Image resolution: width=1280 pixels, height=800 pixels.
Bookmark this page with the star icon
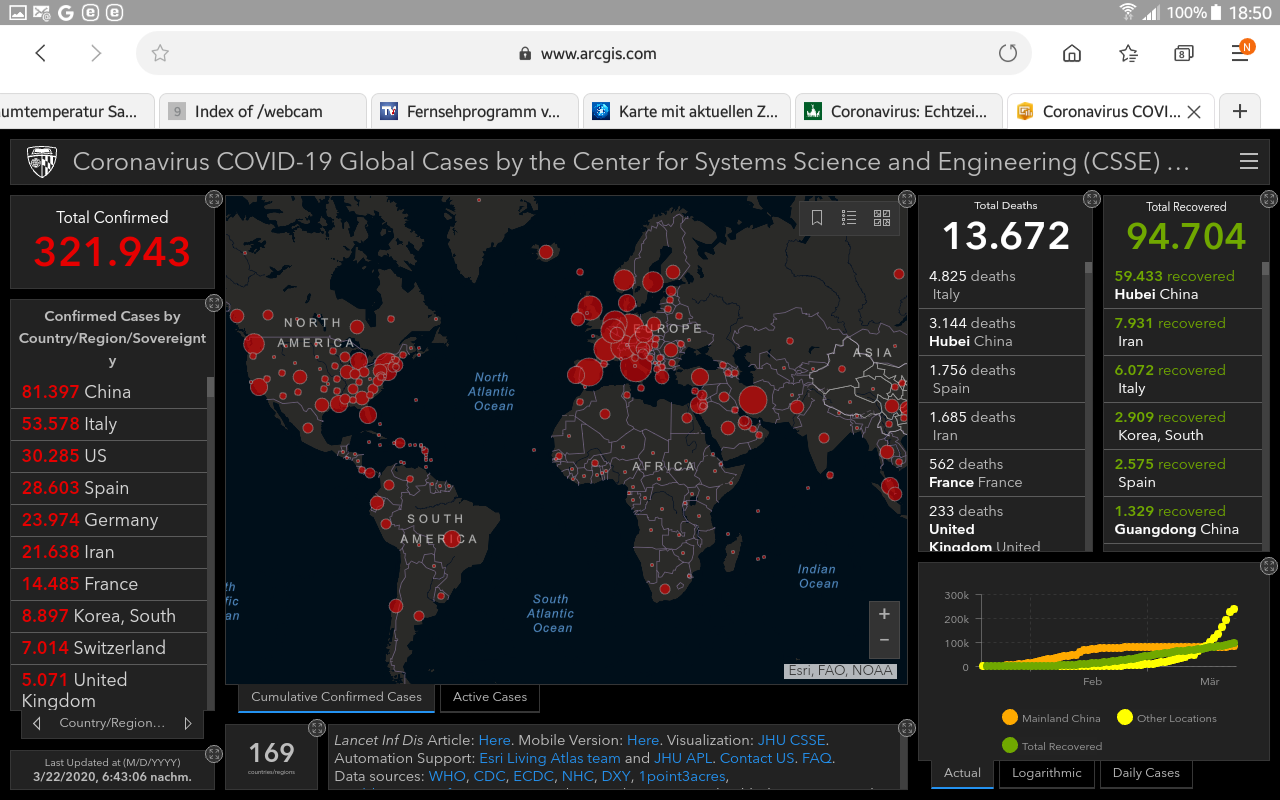[x=160, y=54]
